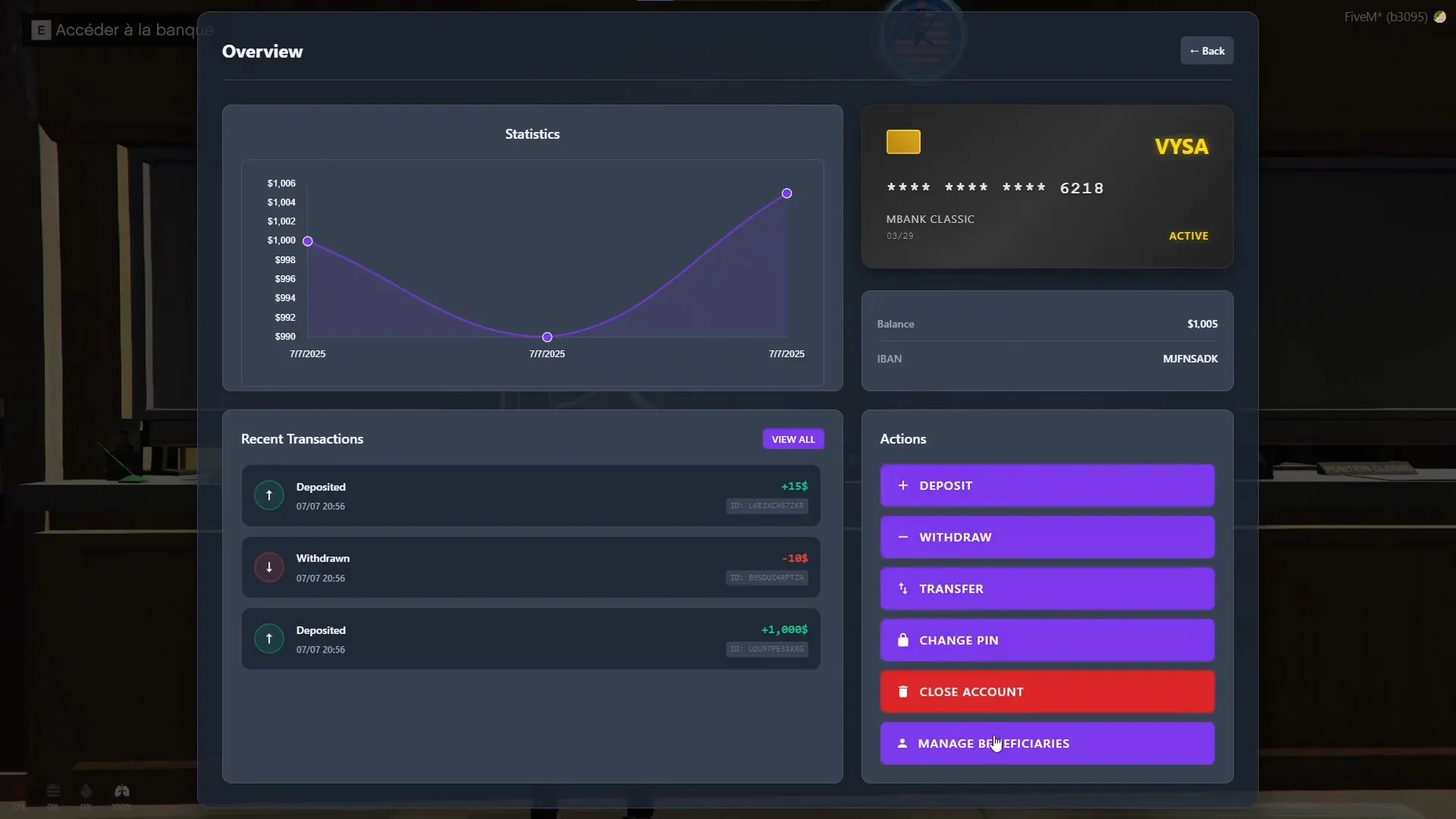Open the +1,000$ Deposited transaction row
Viewport: 1456px width, 819px height.
[531, 639]
